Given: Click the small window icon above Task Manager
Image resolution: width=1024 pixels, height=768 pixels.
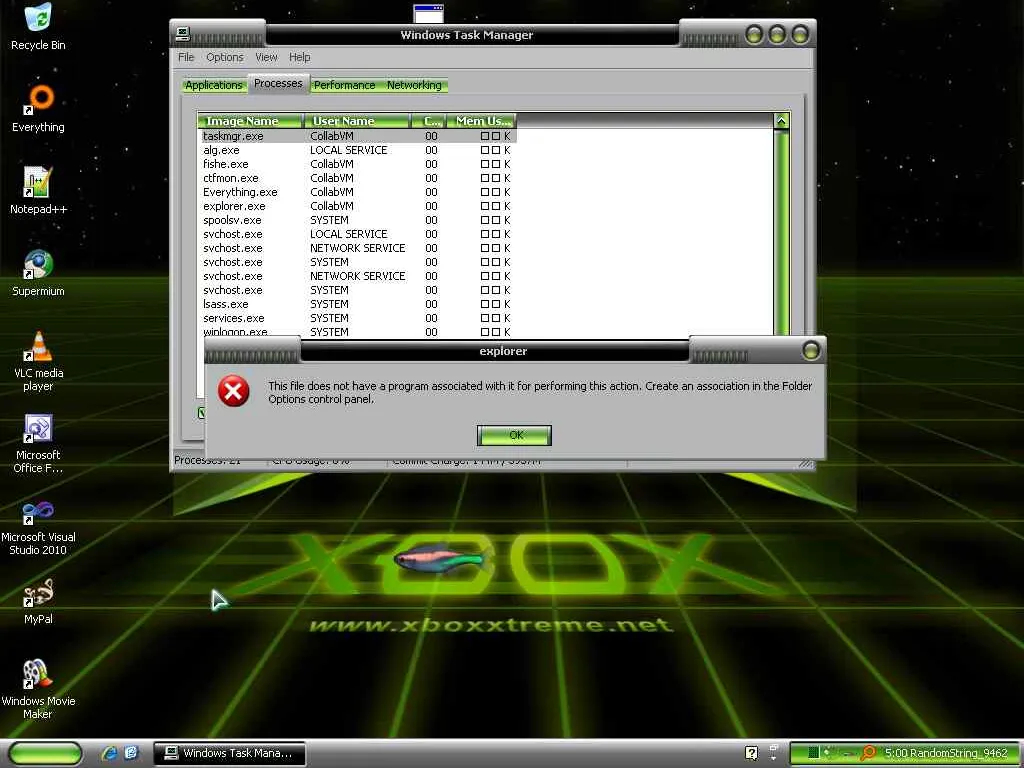Looking at the screenshot, I should 428,12.
